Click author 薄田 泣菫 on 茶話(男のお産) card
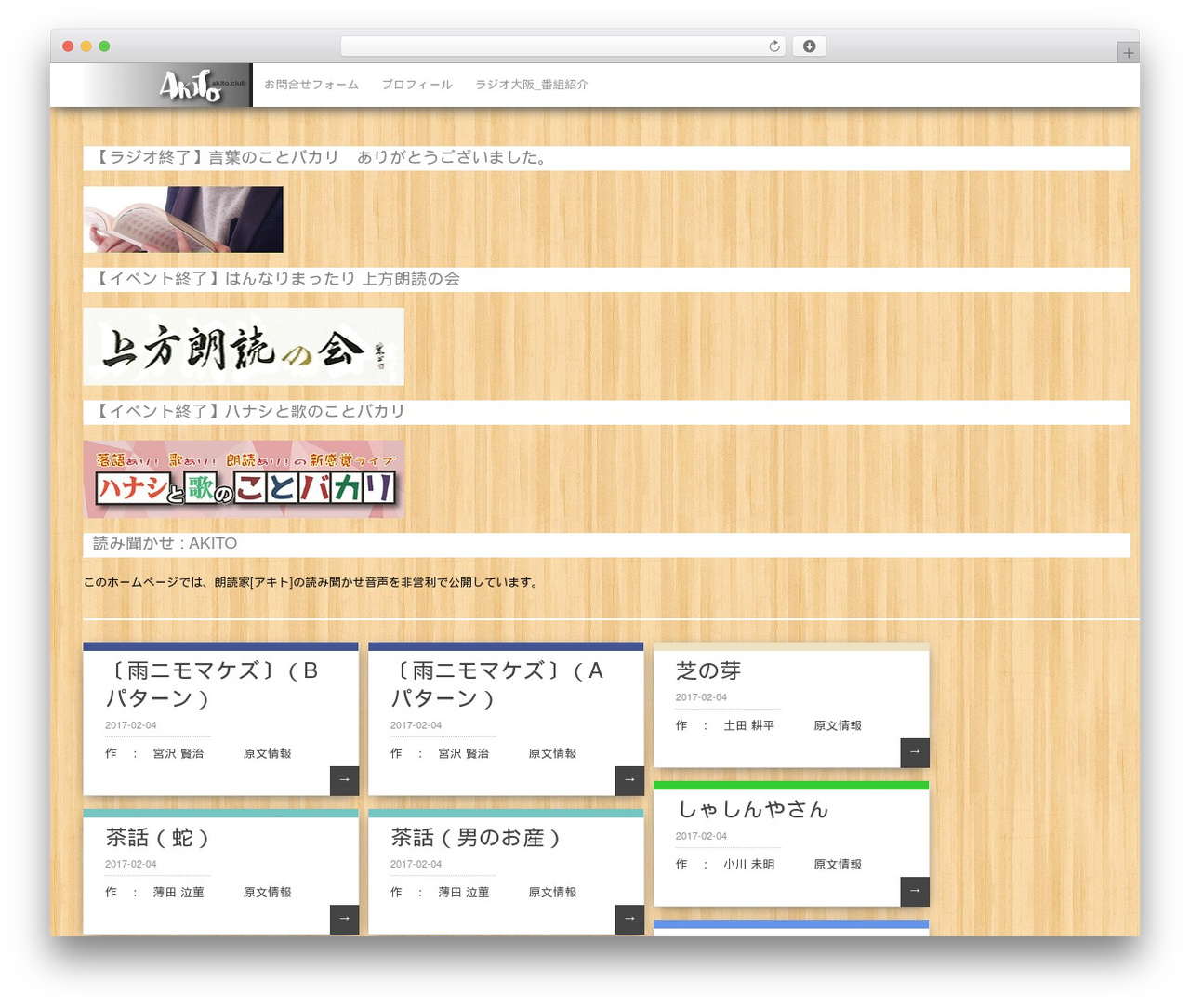 (464, 892)
